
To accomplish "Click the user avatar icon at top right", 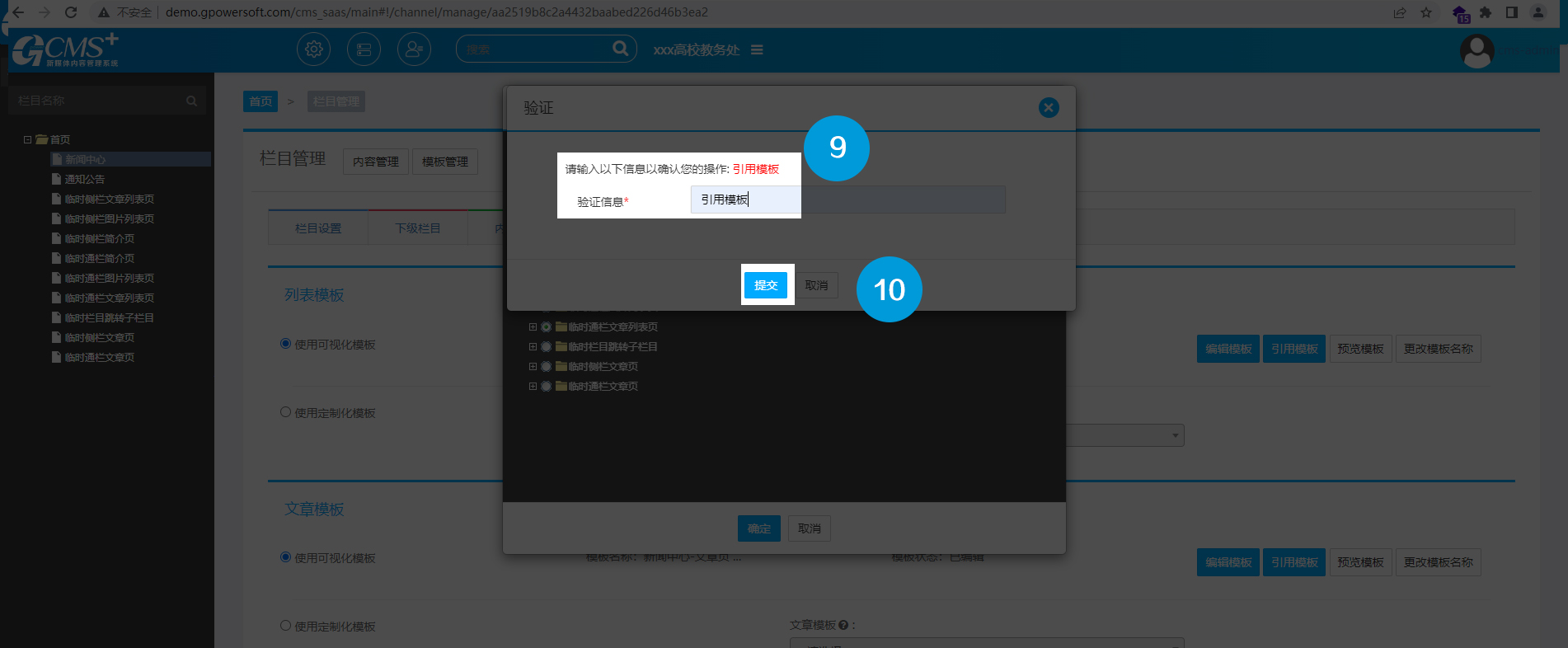I will coord(1476,51).
